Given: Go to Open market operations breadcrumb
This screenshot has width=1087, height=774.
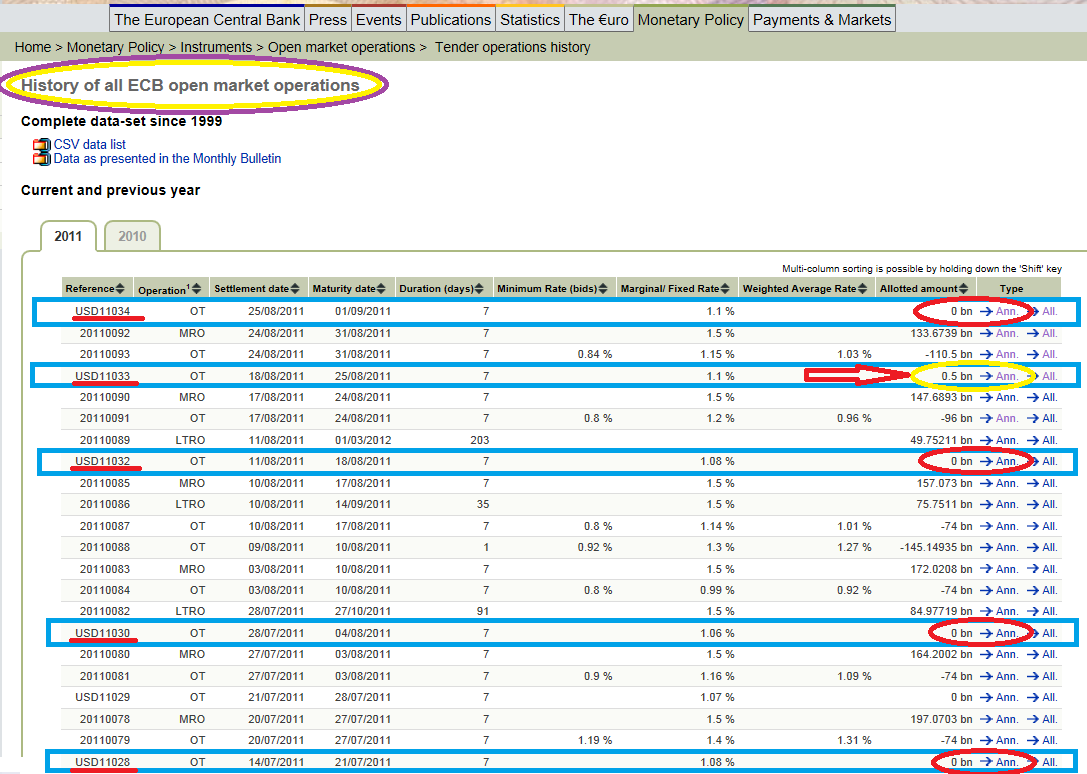Looking at the screenshot, I should pos(342,47).
